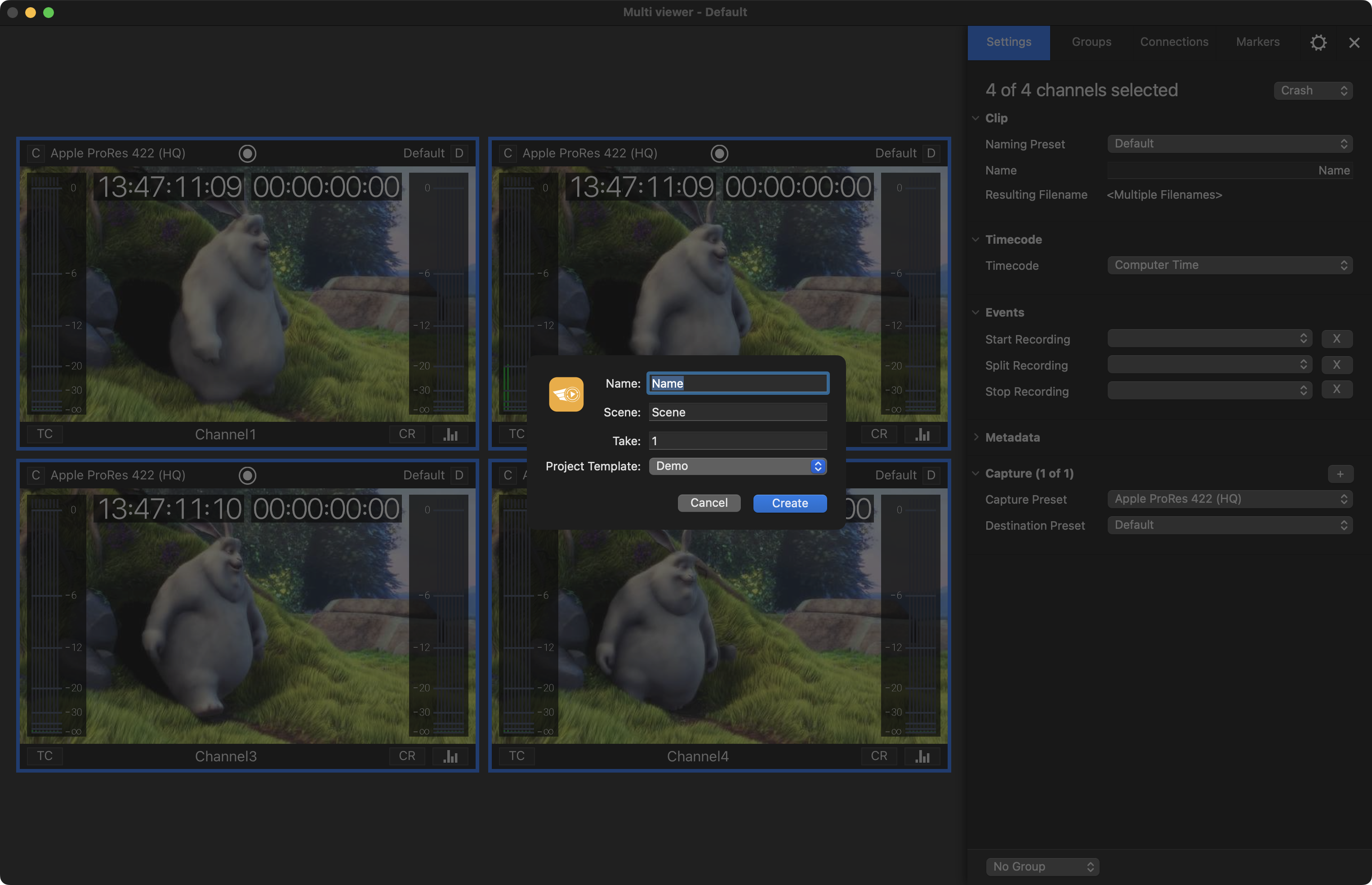Click the D icon on Channel3 header
Image resolution: width=1372 pixels, height=885 pixels.
[459, 475]
